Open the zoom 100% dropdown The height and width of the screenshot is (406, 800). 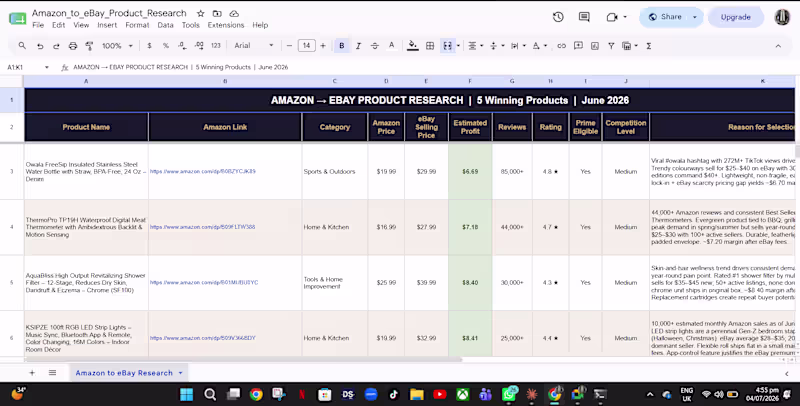point(117,46)
